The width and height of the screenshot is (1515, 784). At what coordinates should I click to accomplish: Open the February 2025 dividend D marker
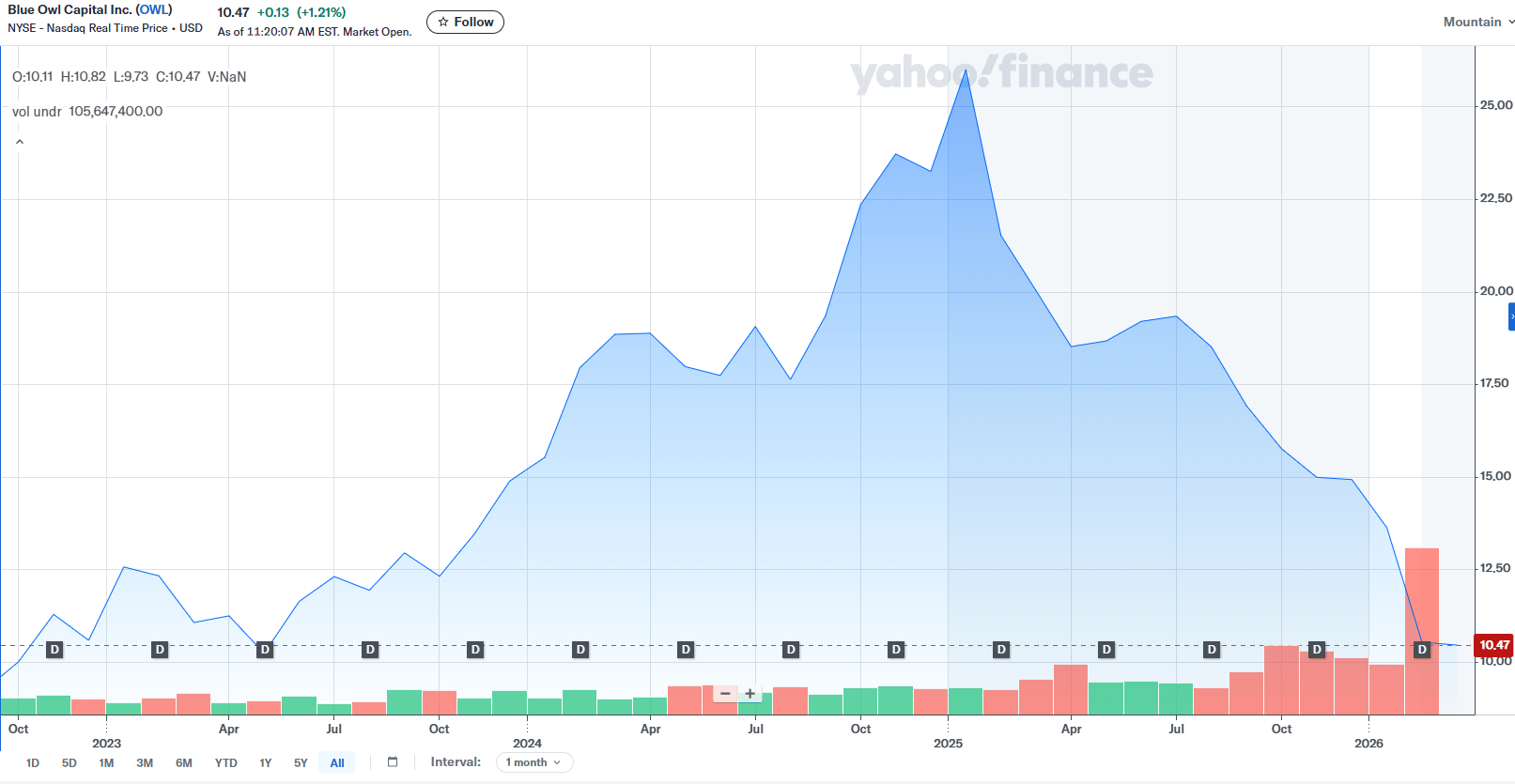(x=1001, y=650)
